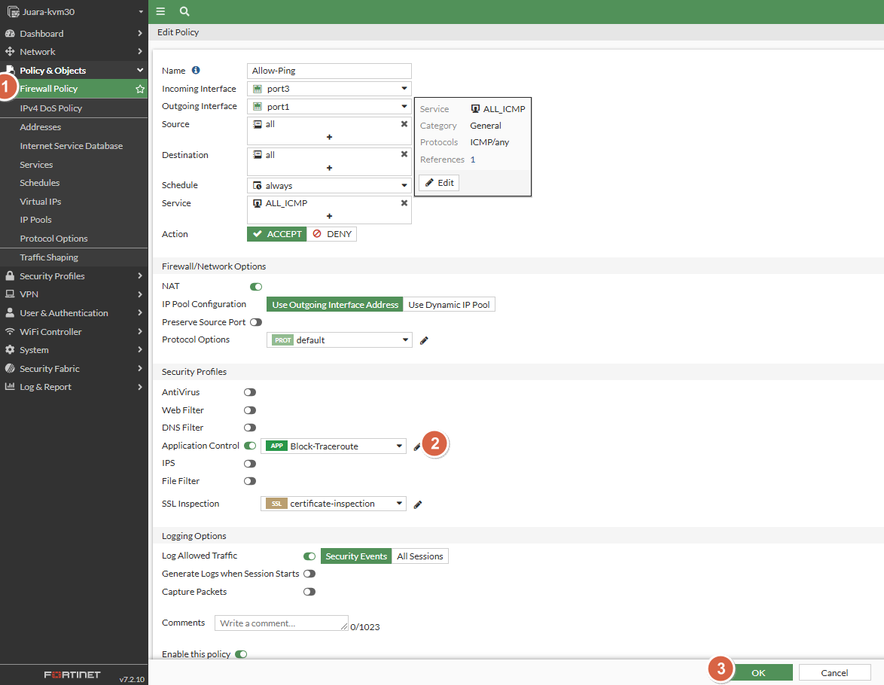Open Block-Traceroute Application Control dropdown

point(333,446)
